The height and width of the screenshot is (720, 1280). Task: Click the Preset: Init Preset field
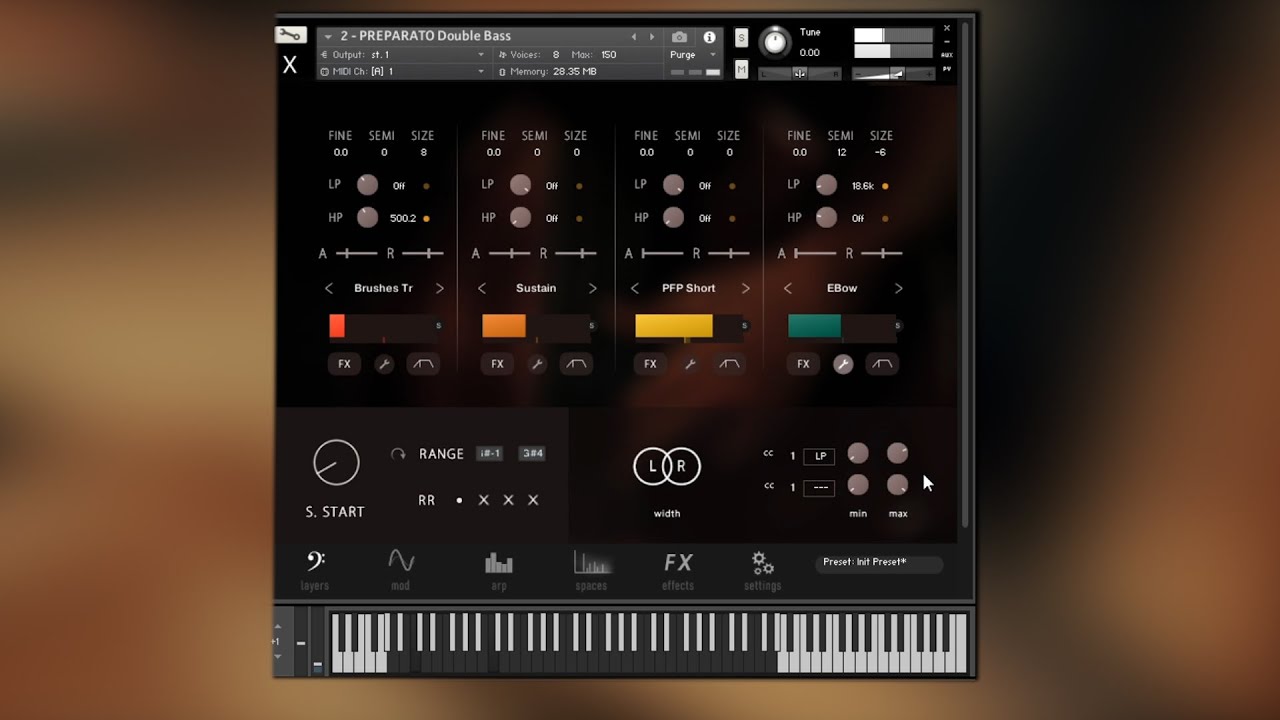click(879, 563)
